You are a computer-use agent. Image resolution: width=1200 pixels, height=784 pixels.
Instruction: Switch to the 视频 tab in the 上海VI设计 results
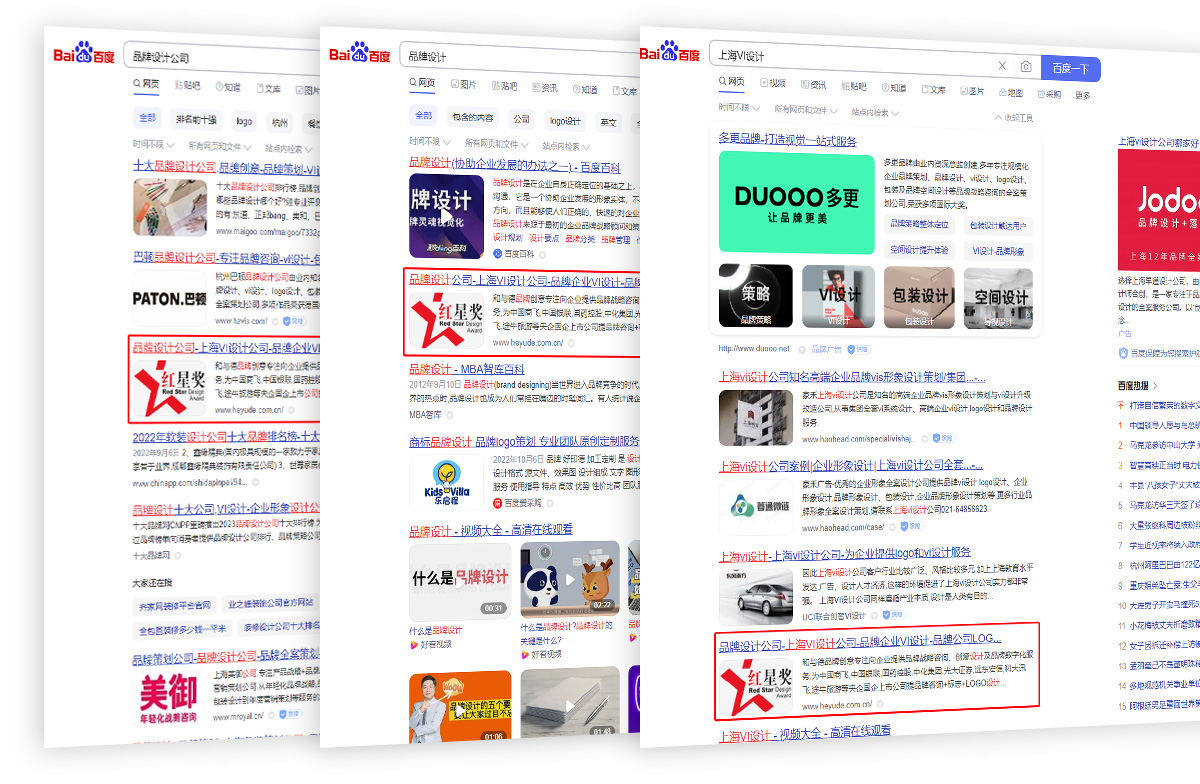(772, 84)
